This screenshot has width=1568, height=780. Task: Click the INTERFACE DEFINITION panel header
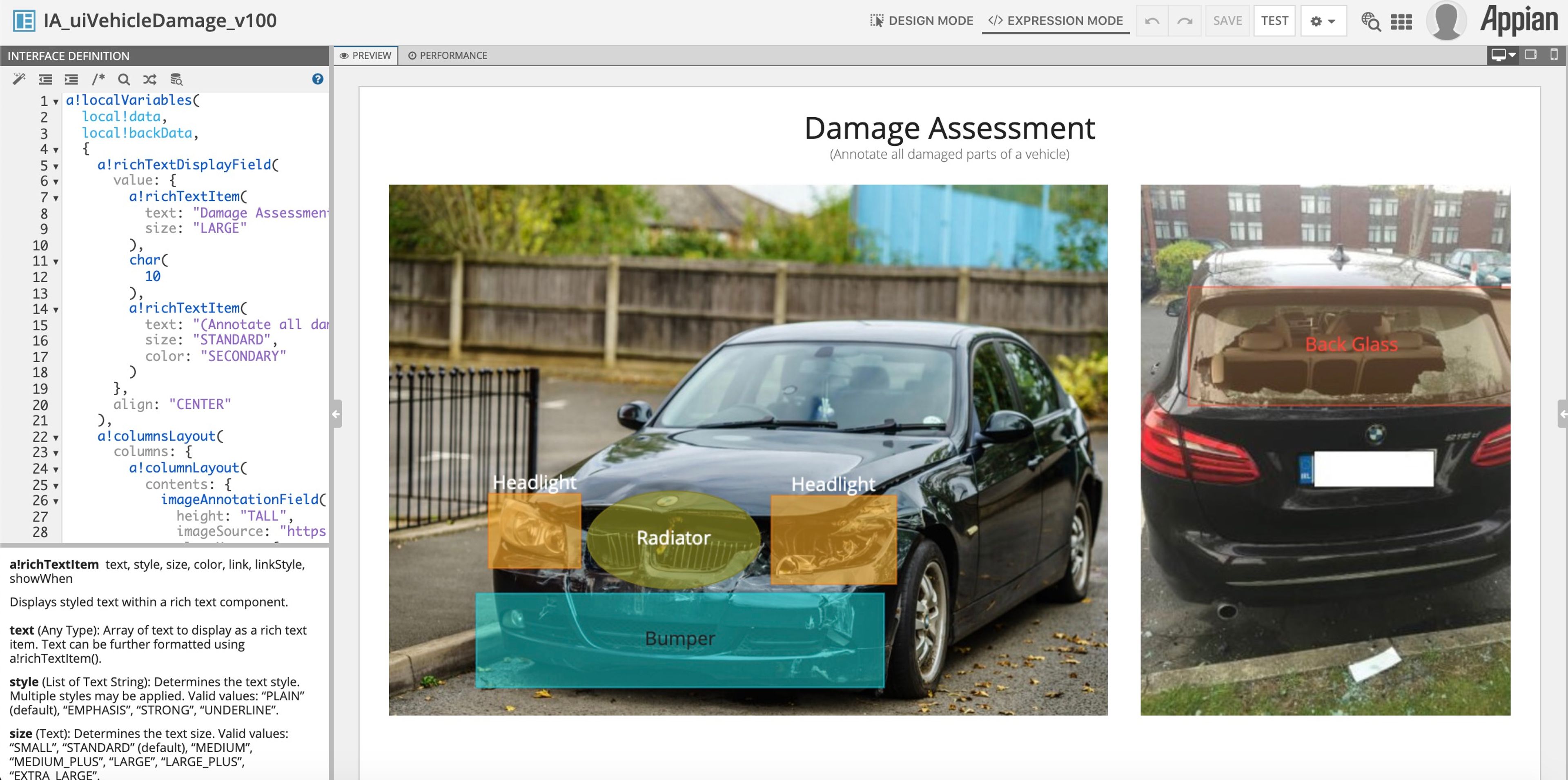coord(164,56)
